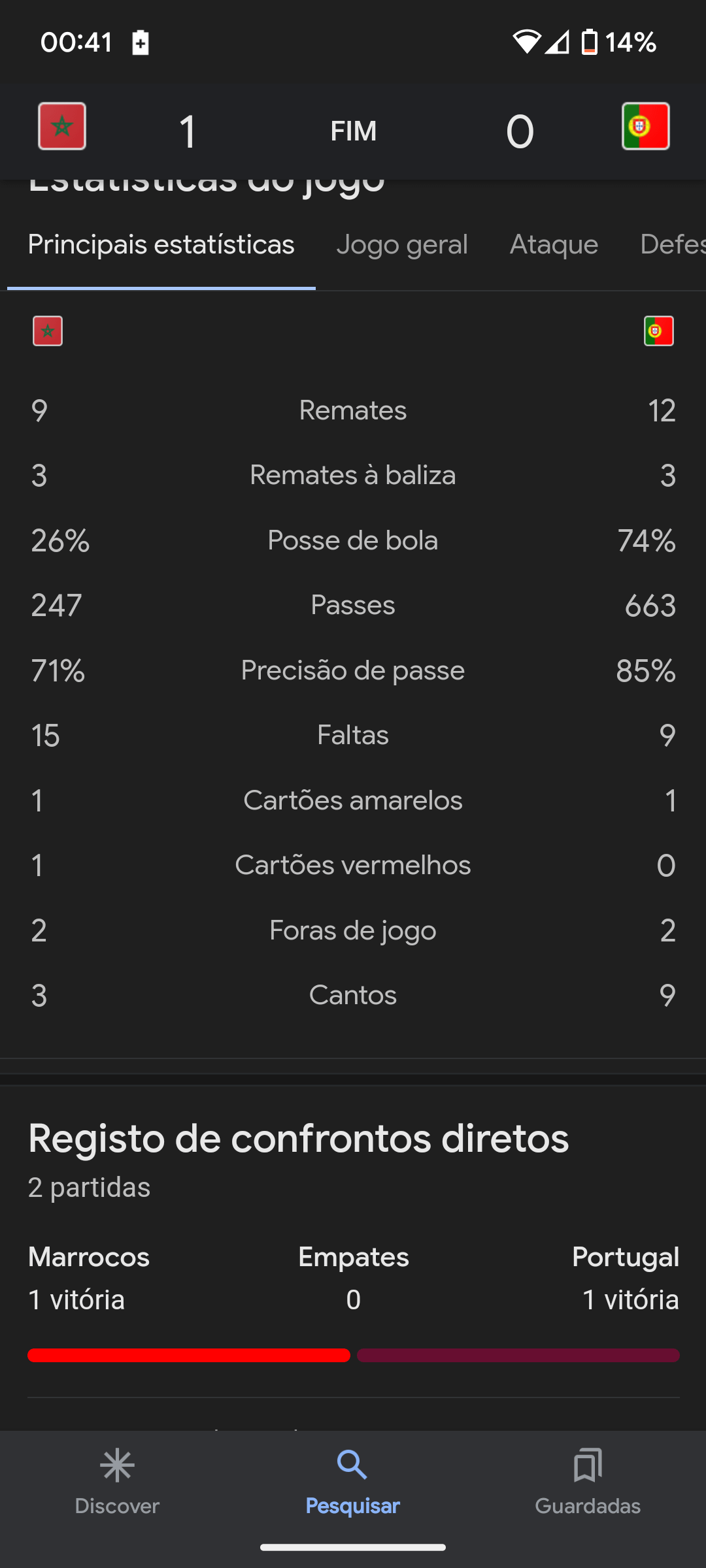Select the Principais estatísticas tab

161,245
